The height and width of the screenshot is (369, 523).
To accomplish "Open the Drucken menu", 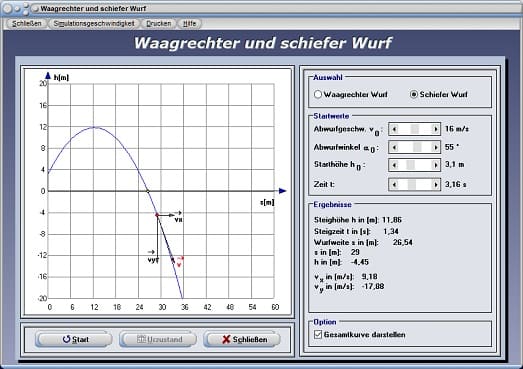I will coord(159,23).
